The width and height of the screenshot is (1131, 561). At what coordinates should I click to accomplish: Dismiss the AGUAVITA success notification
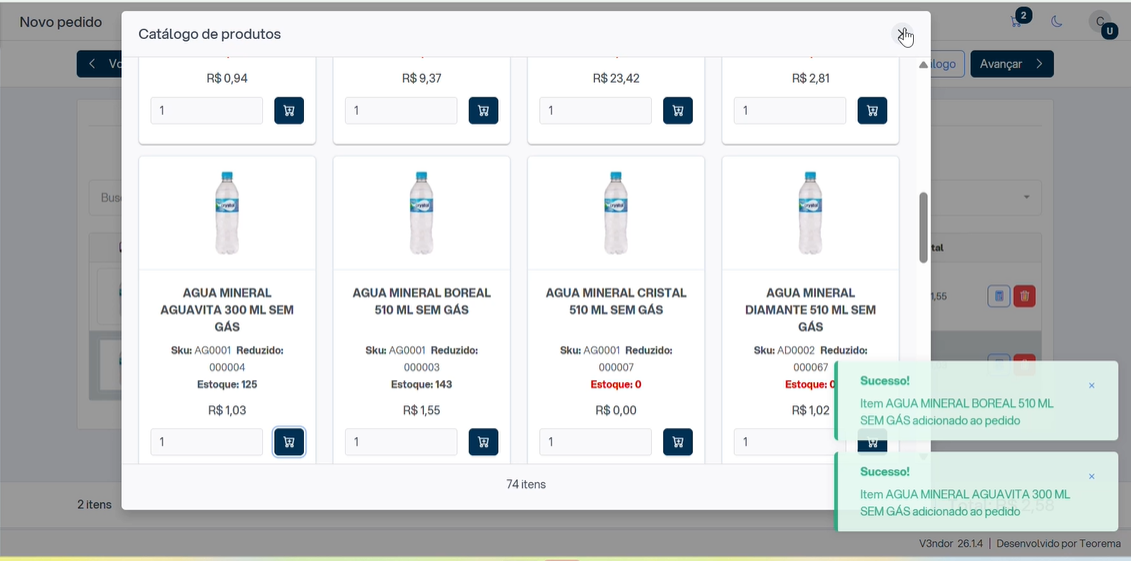click(x=1091, y=477)
